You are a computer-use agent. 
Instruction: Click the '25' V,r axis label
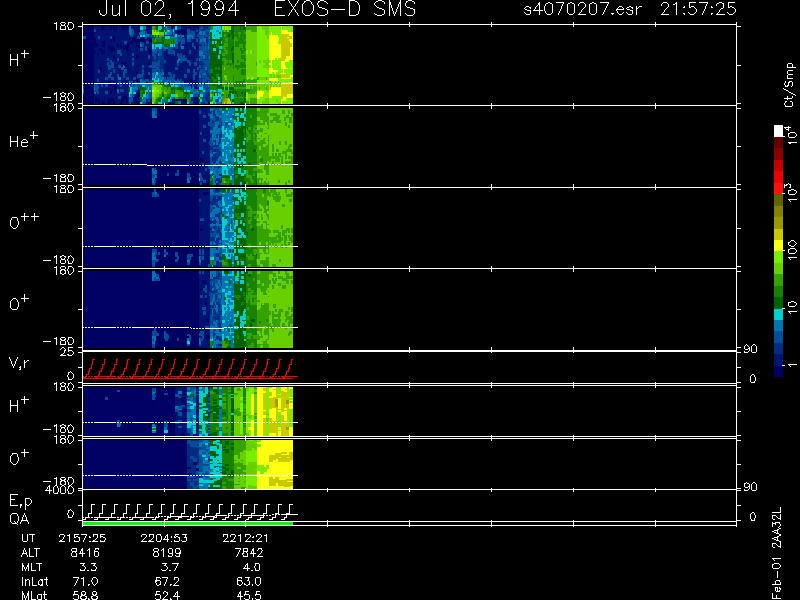[68, 352]
